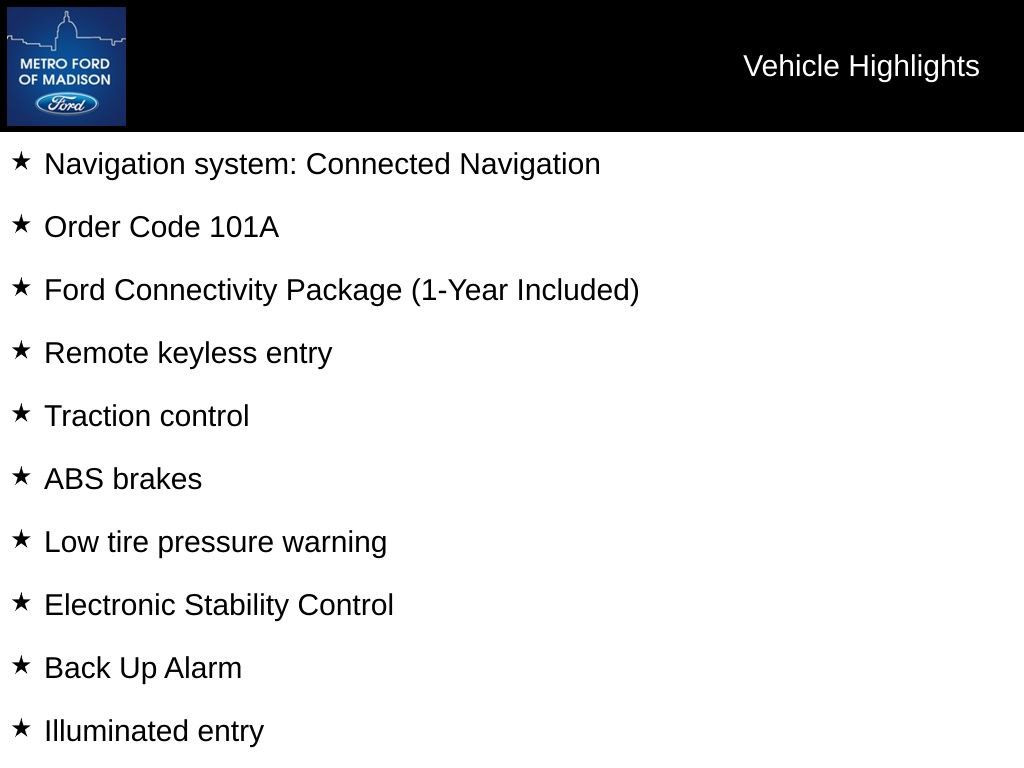The height and width of the screenshot is (768, 1024).
Task: Click the star beside Electronic Stability Control
Action: click(x=21, y=602)
